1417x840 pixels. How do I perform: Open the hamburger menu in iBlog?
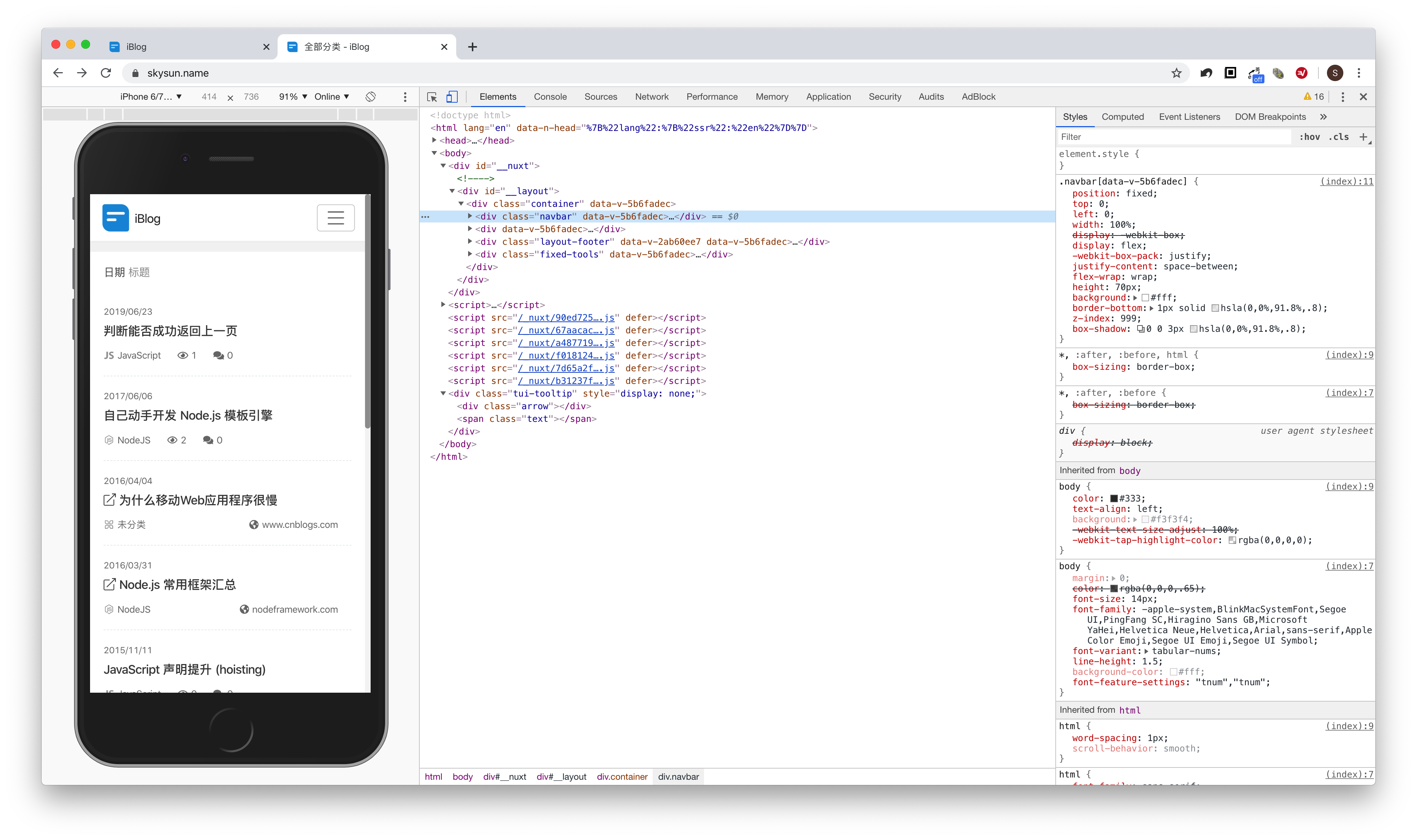coord(335,218)
